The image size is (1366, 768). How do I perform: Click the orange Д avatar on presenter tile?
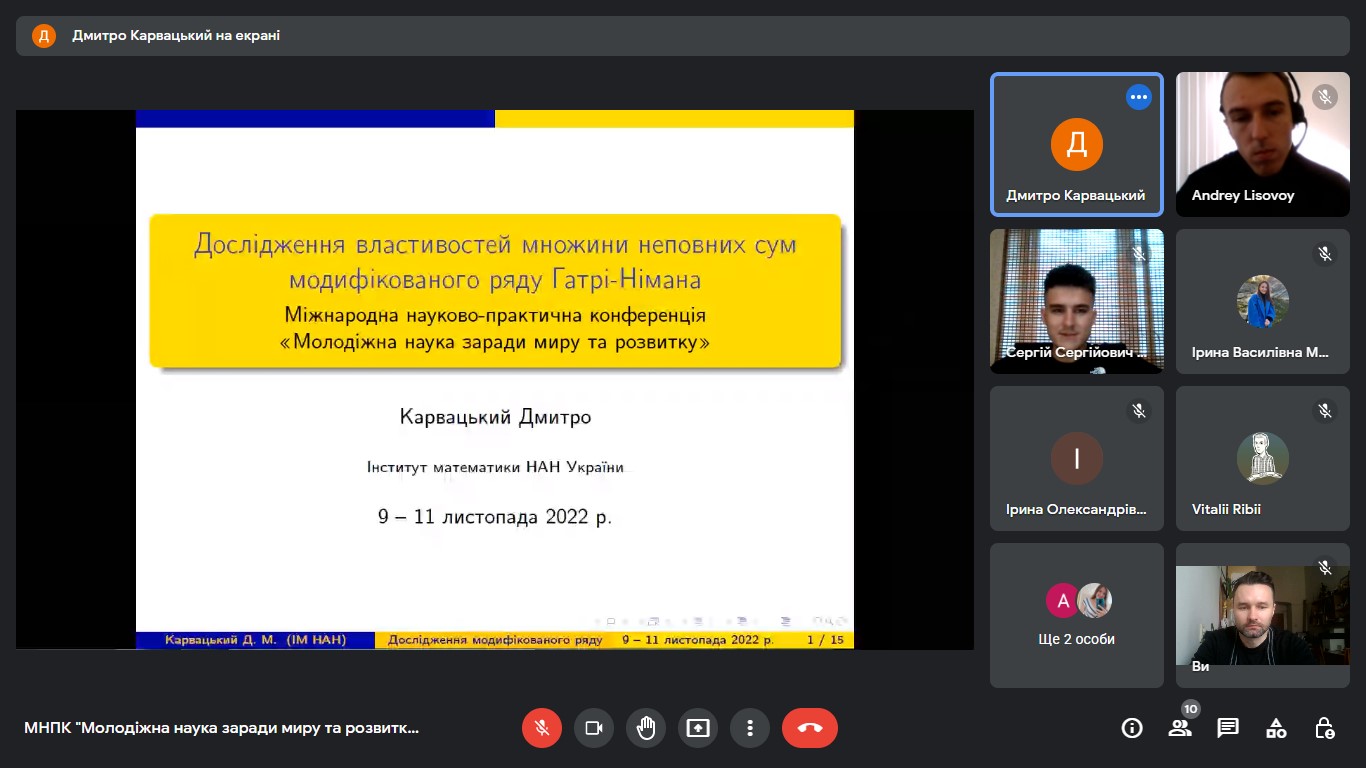pos(1077,144)
